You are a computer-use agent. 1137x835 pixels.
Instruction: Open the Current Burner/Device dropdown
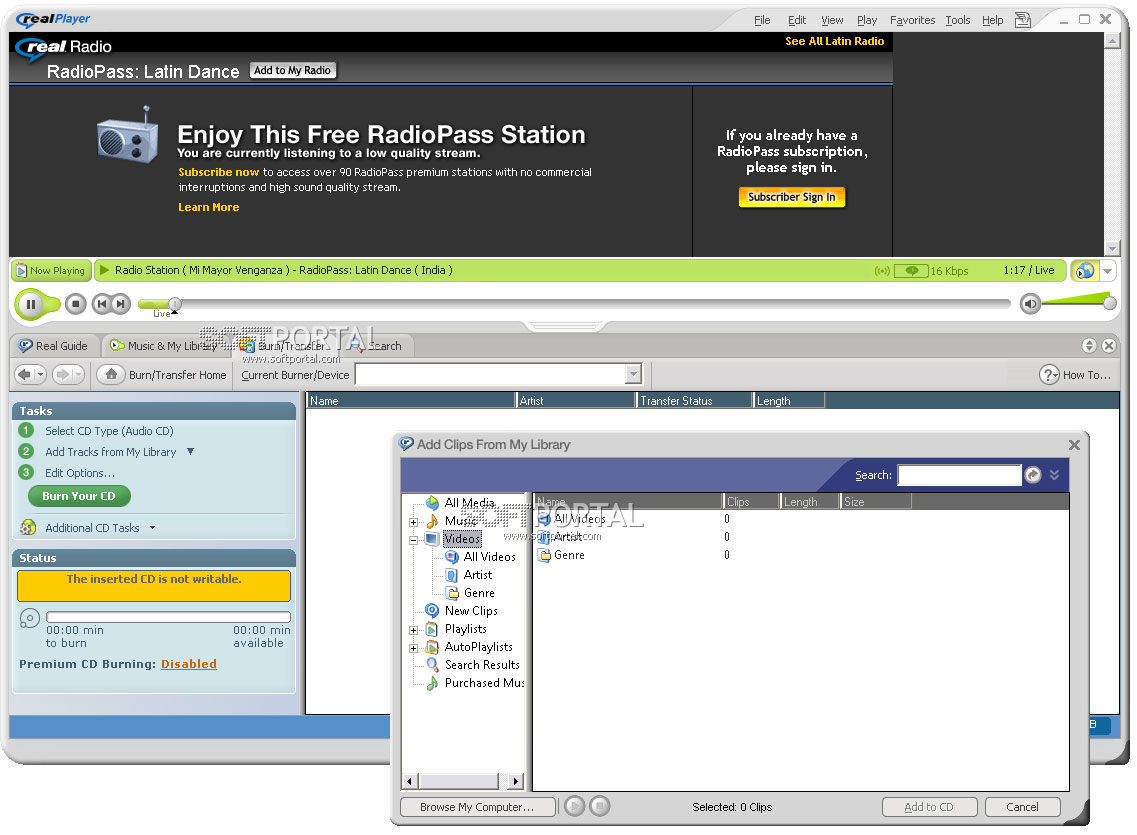click(x=633, y=375)
